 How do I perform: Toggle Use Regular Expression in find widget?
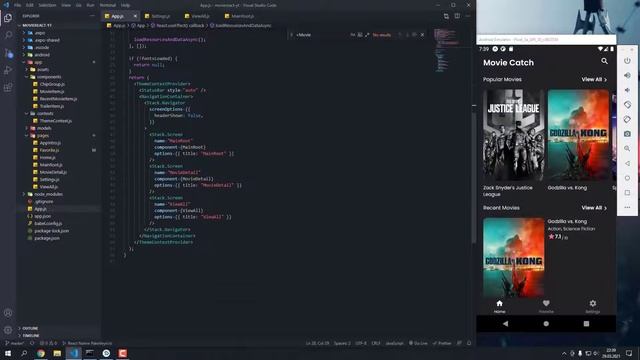coord(367,35)
